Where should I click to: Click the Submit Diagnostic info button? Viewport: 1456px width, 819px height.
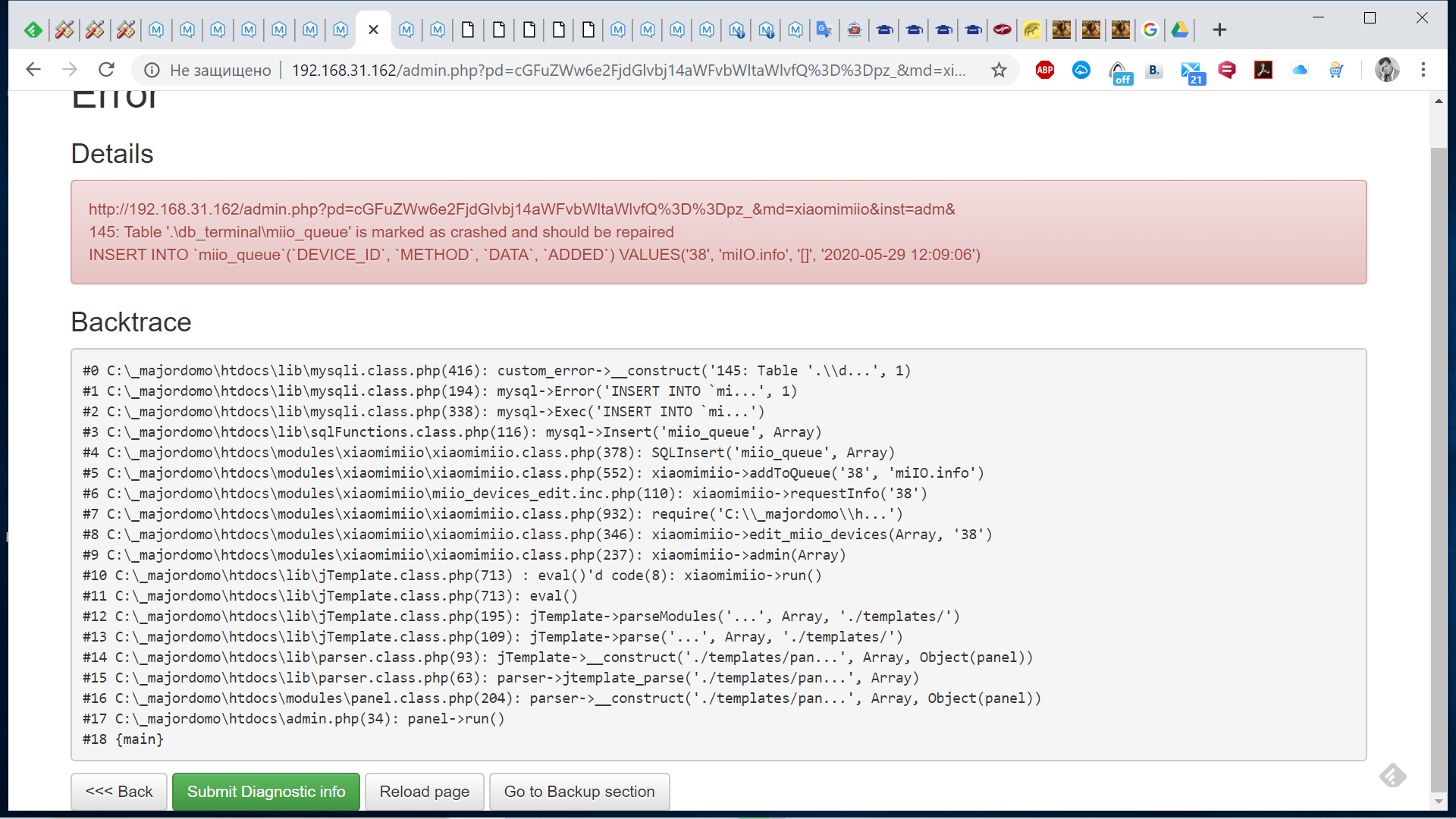[266, 792]
